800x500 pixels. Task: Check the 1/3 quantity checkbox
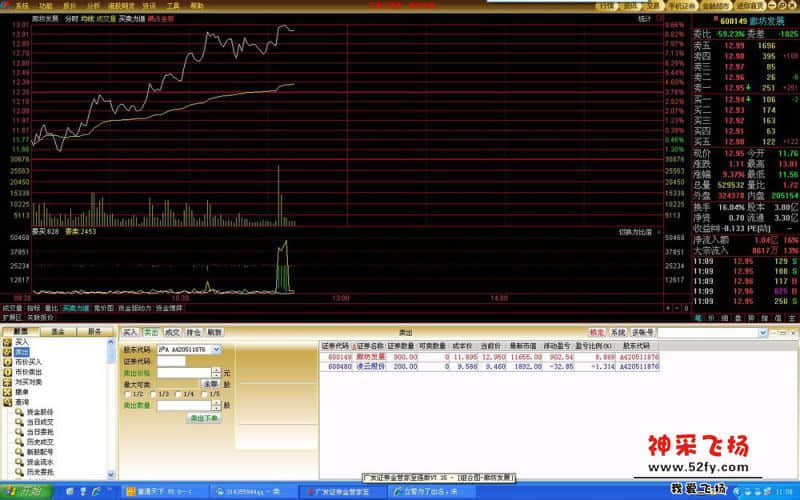click(153, 393)
